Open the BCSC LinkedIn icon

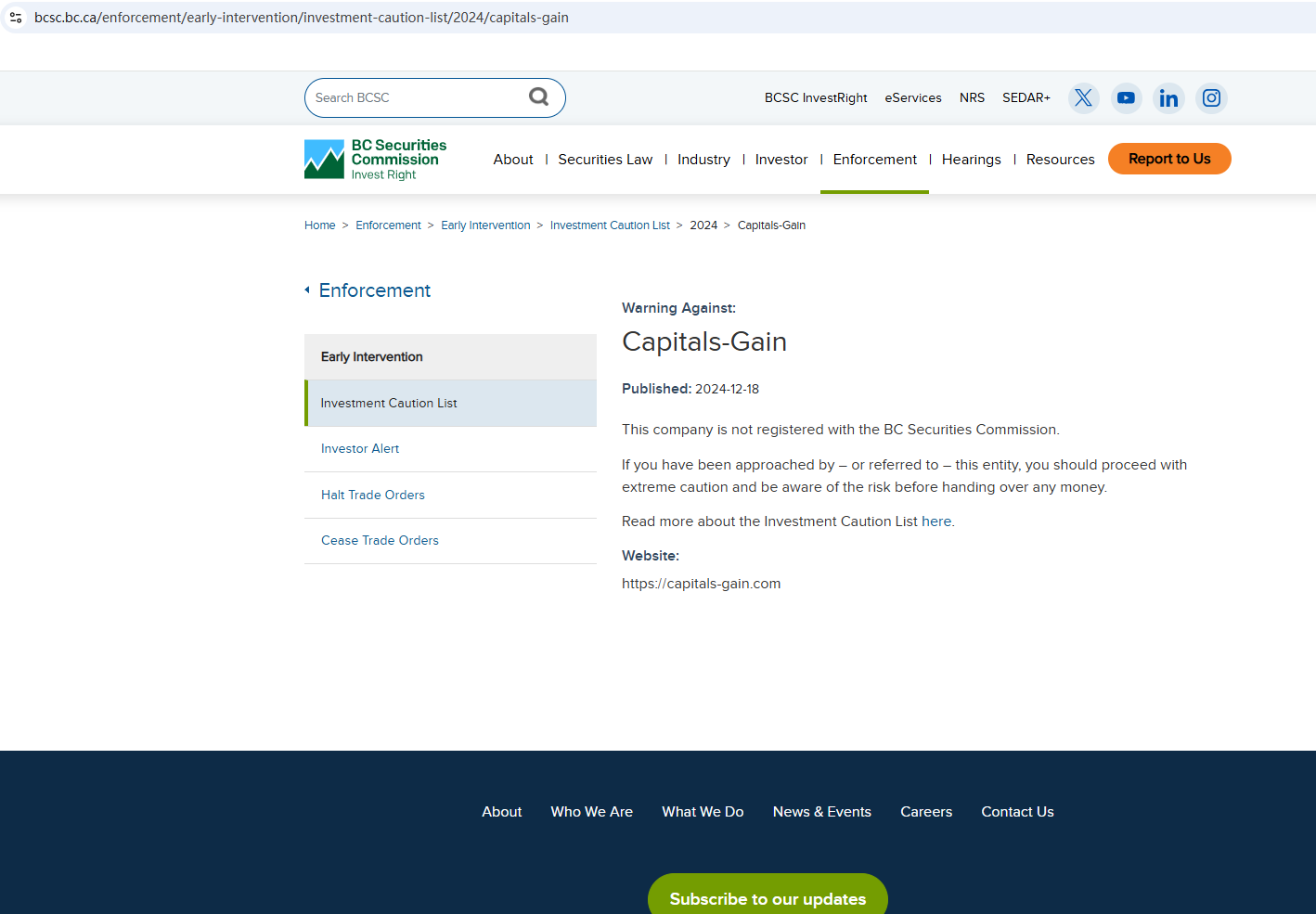tap(1168, 98)
